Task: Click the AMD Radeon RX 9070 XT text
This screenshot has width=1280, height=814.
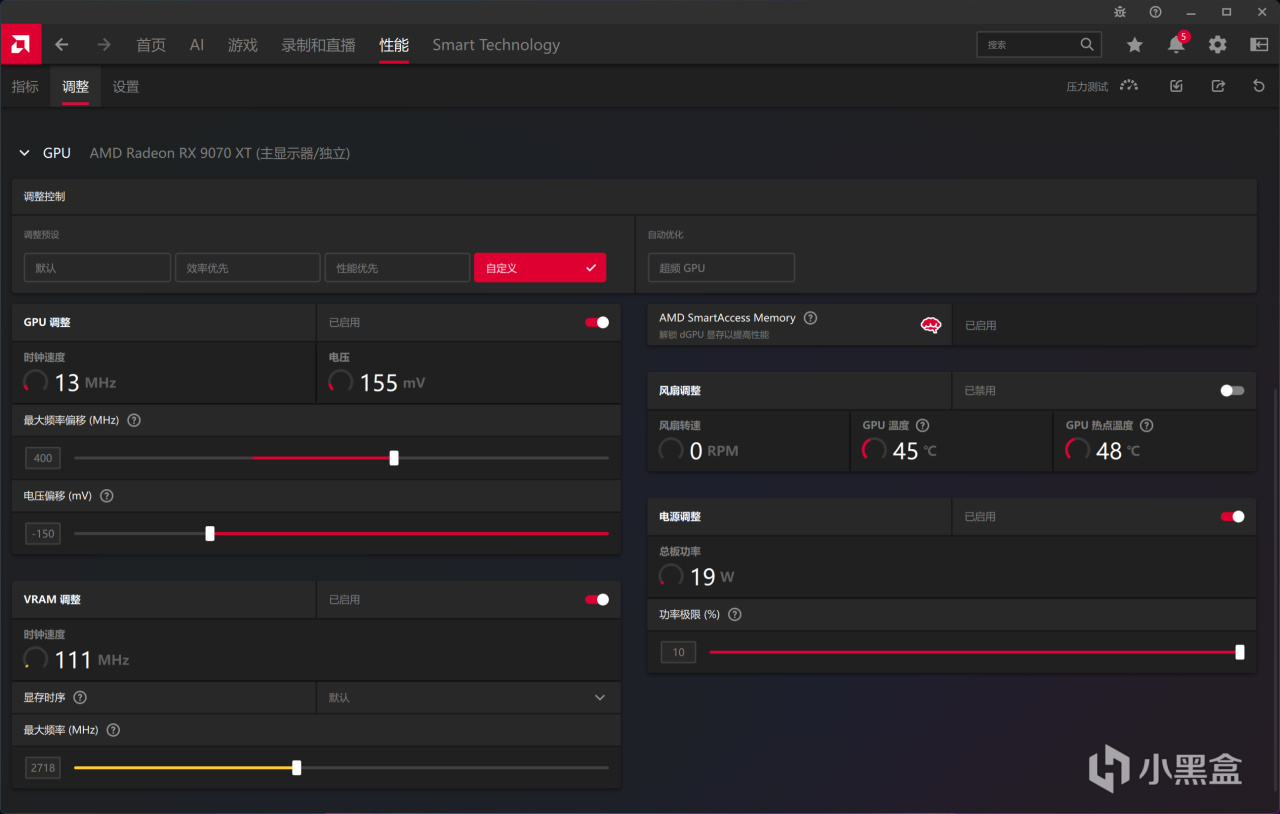Action: coord(220,153)
